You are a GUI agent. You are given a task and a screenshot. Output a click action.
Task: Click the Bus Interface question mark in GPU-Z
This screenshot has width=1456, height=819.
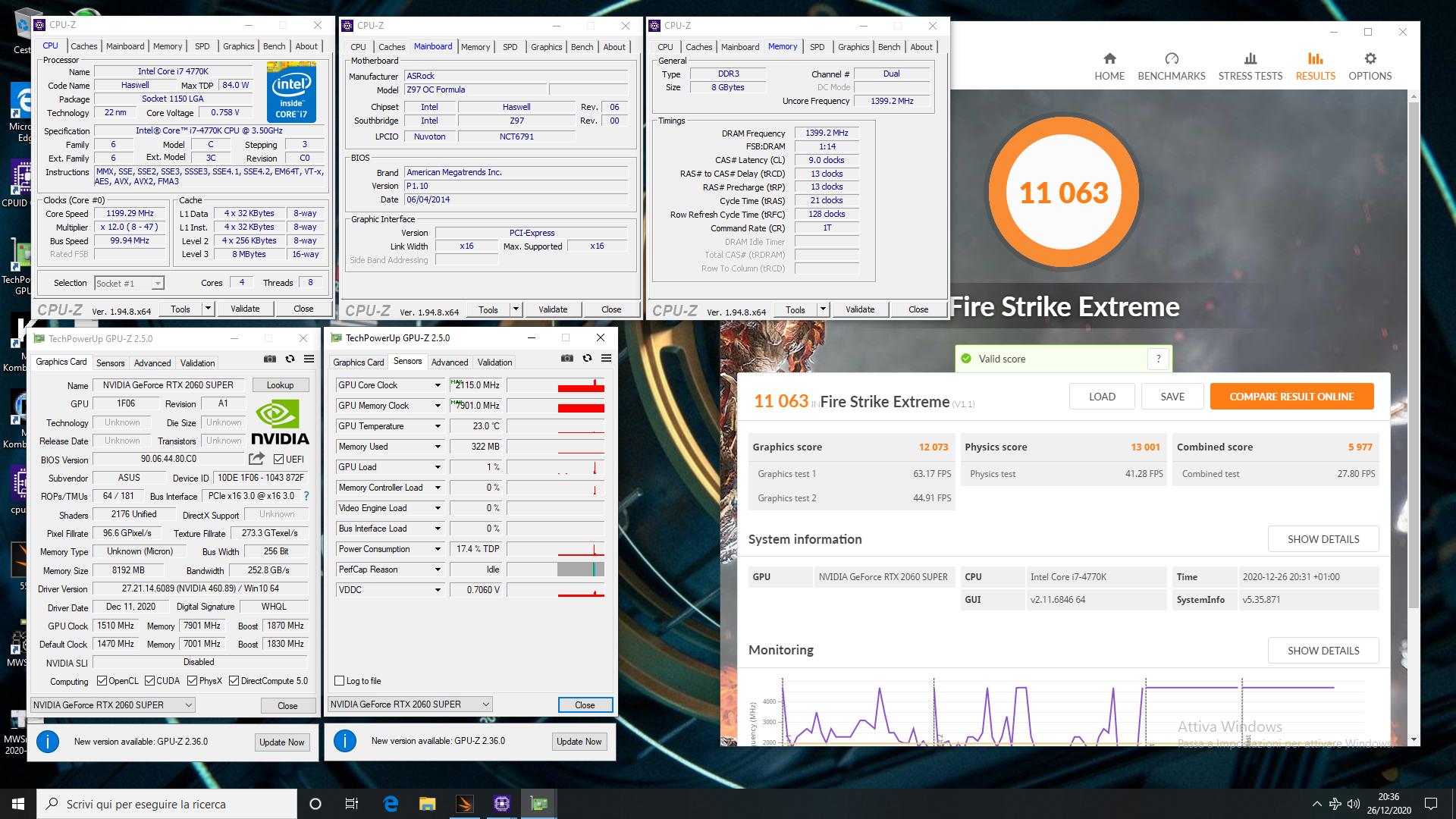pyautogui.click(x=306, y=496)
